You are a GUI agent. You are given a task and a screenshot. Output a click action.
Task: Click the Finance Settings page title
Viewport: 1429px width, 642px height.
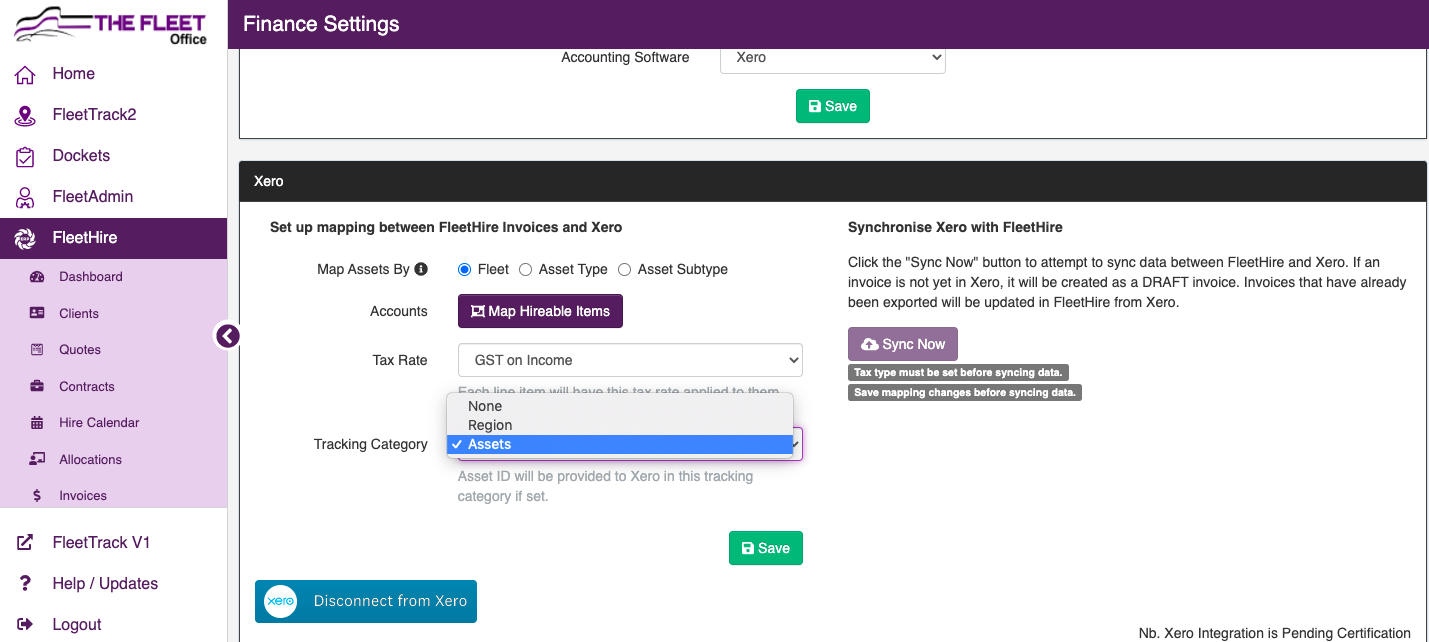(x=321, y=24)
